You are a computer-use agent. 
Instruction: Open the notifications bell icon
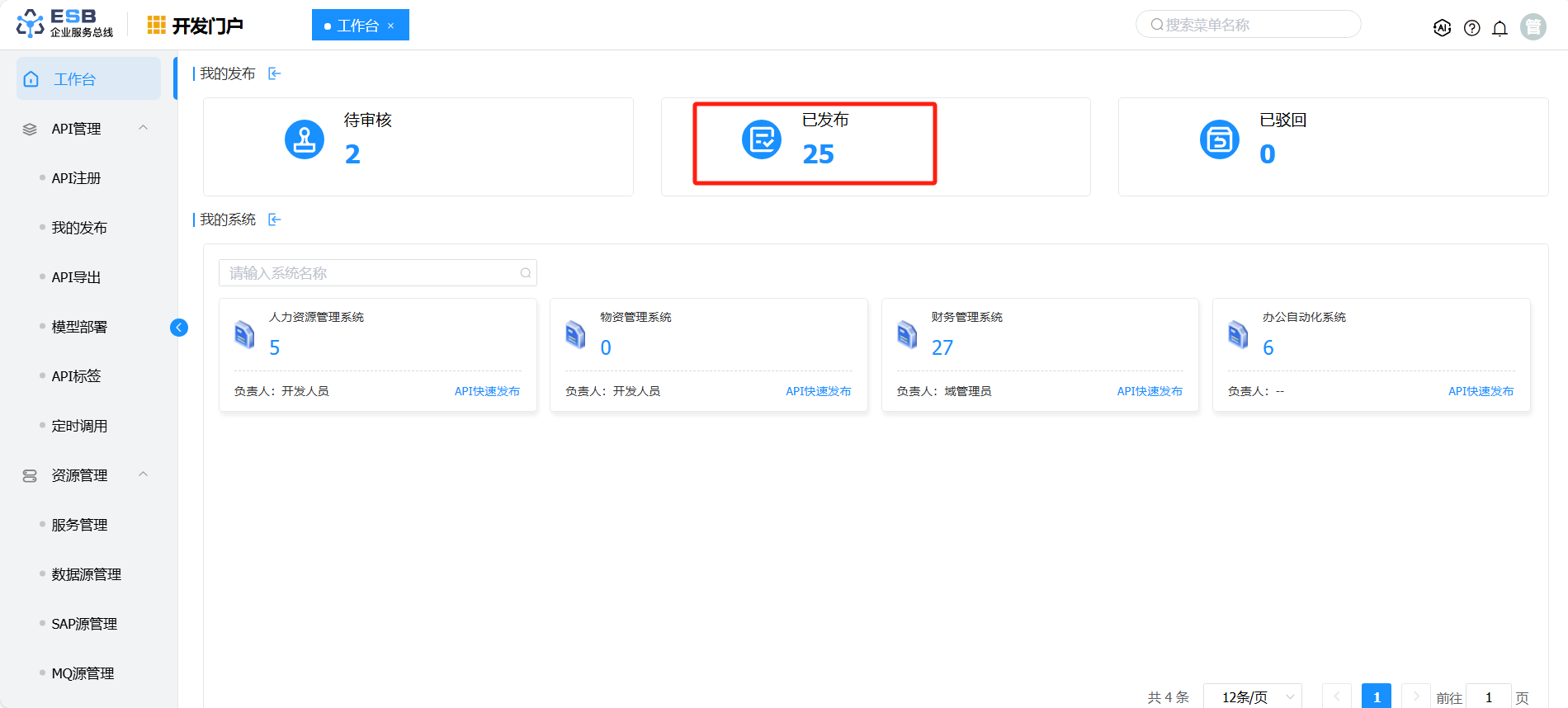[x=1500, y=28]
